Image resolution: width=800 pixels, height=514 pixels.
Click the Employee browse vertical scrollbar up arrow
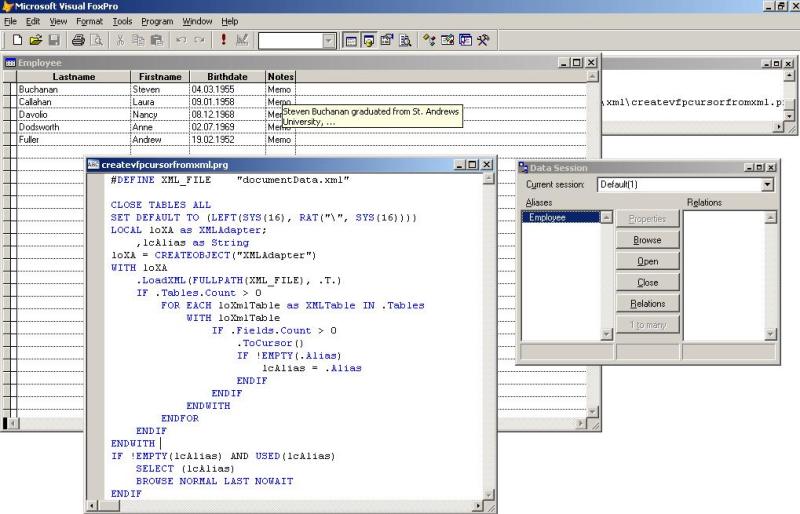pos(592,76)
